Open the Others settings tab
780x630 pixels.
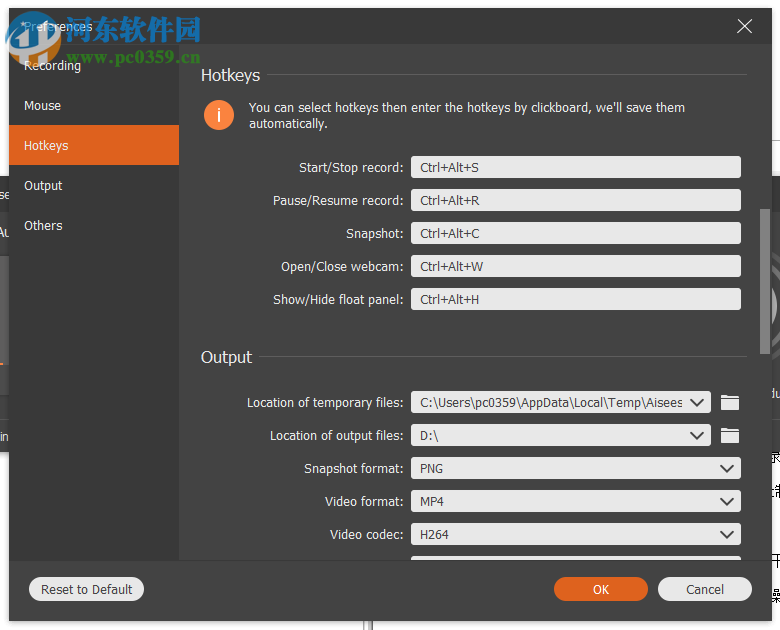94,225
